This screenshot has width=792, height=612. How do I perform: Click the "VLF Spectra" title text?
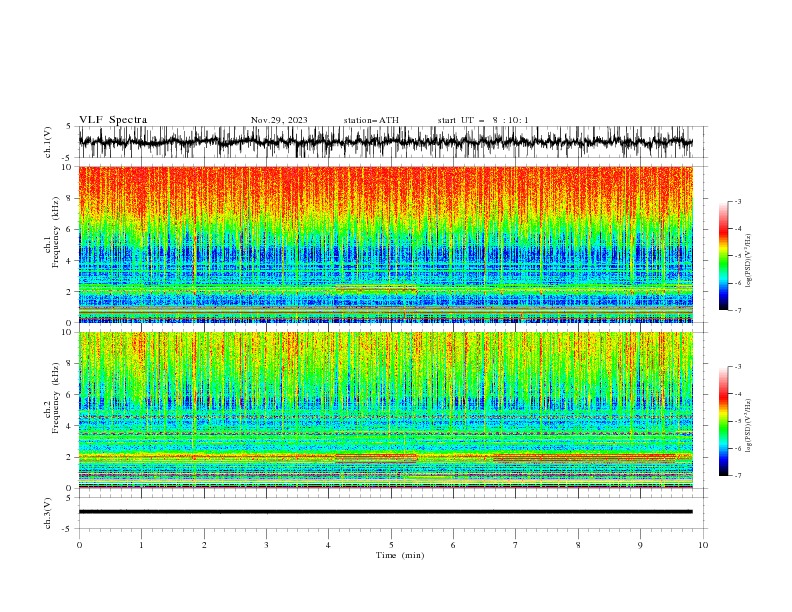113,120
